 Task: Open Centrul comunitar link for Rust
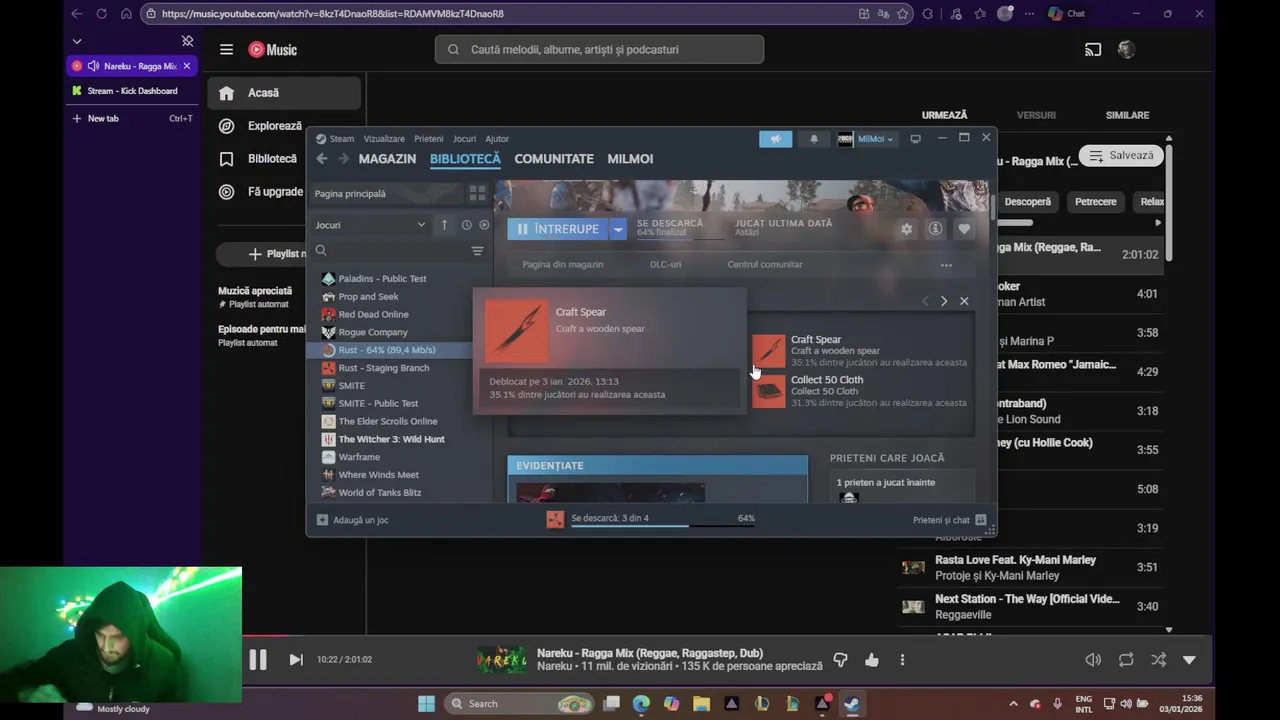tap(765, 265)
